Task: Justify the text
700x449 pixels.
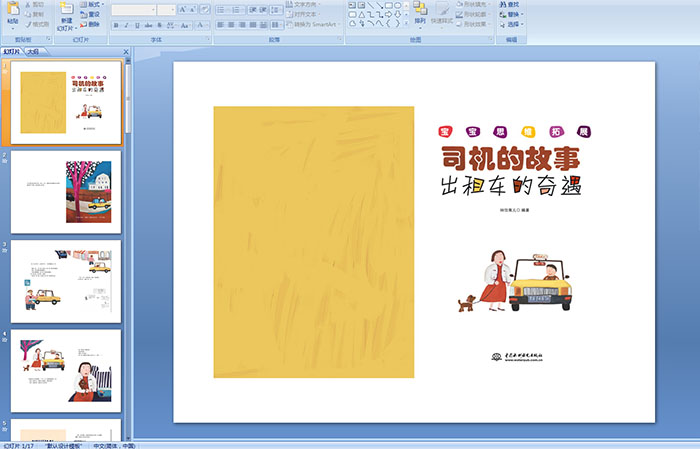Action: [x=253, y=25]
